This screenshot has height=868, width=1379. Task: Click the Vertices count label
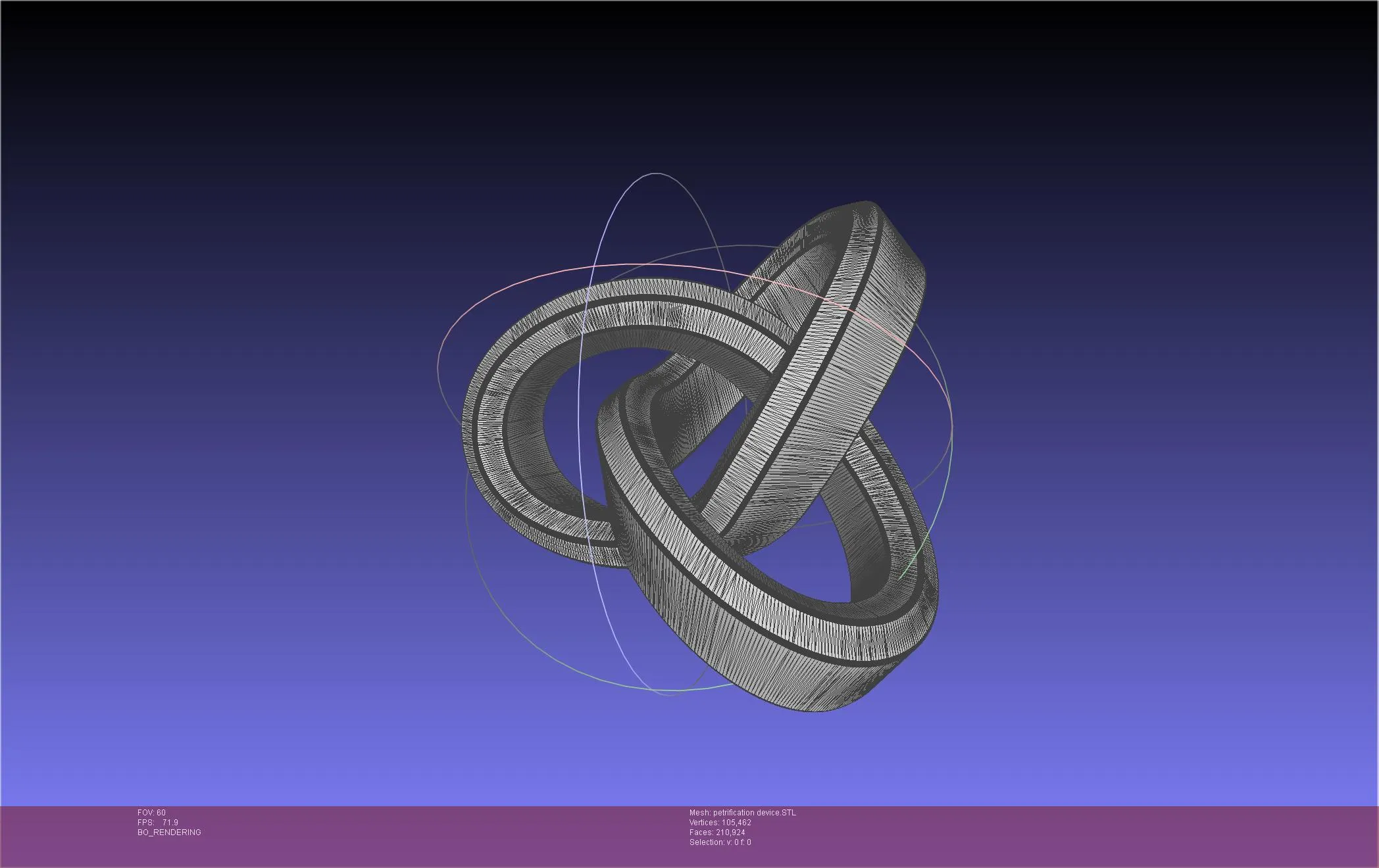pyautogui.click(x=720, y=823)
